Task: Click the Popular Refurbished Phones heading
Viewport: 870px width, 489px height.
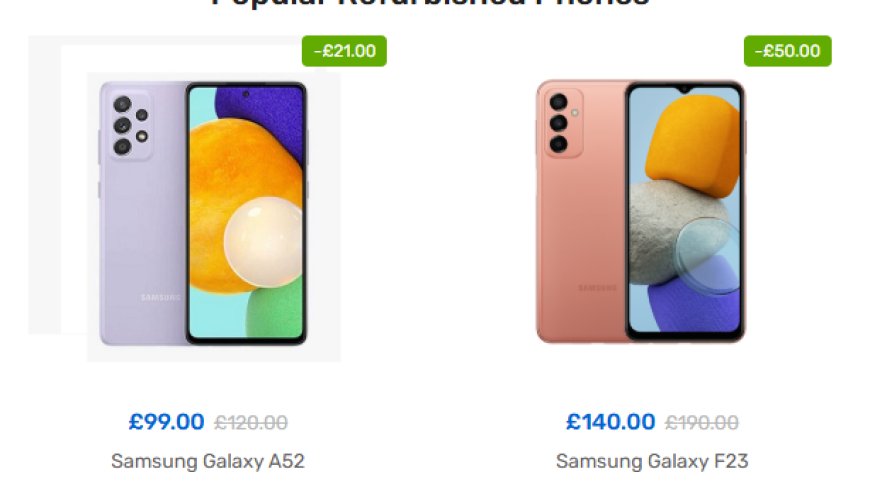Action: pos(431,4)
